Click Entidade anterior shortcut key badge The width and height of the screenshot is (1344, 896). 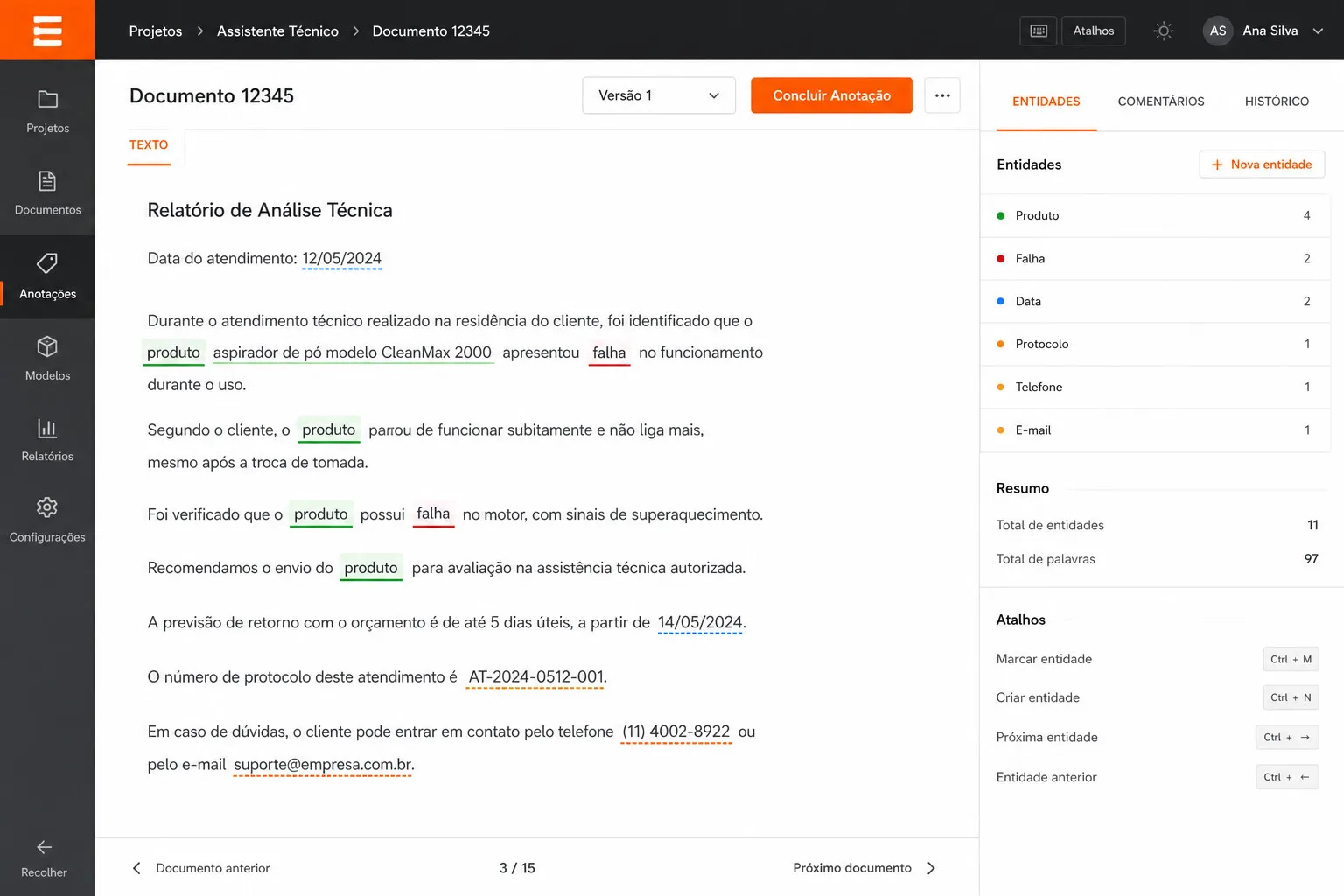click(1287, 777)
